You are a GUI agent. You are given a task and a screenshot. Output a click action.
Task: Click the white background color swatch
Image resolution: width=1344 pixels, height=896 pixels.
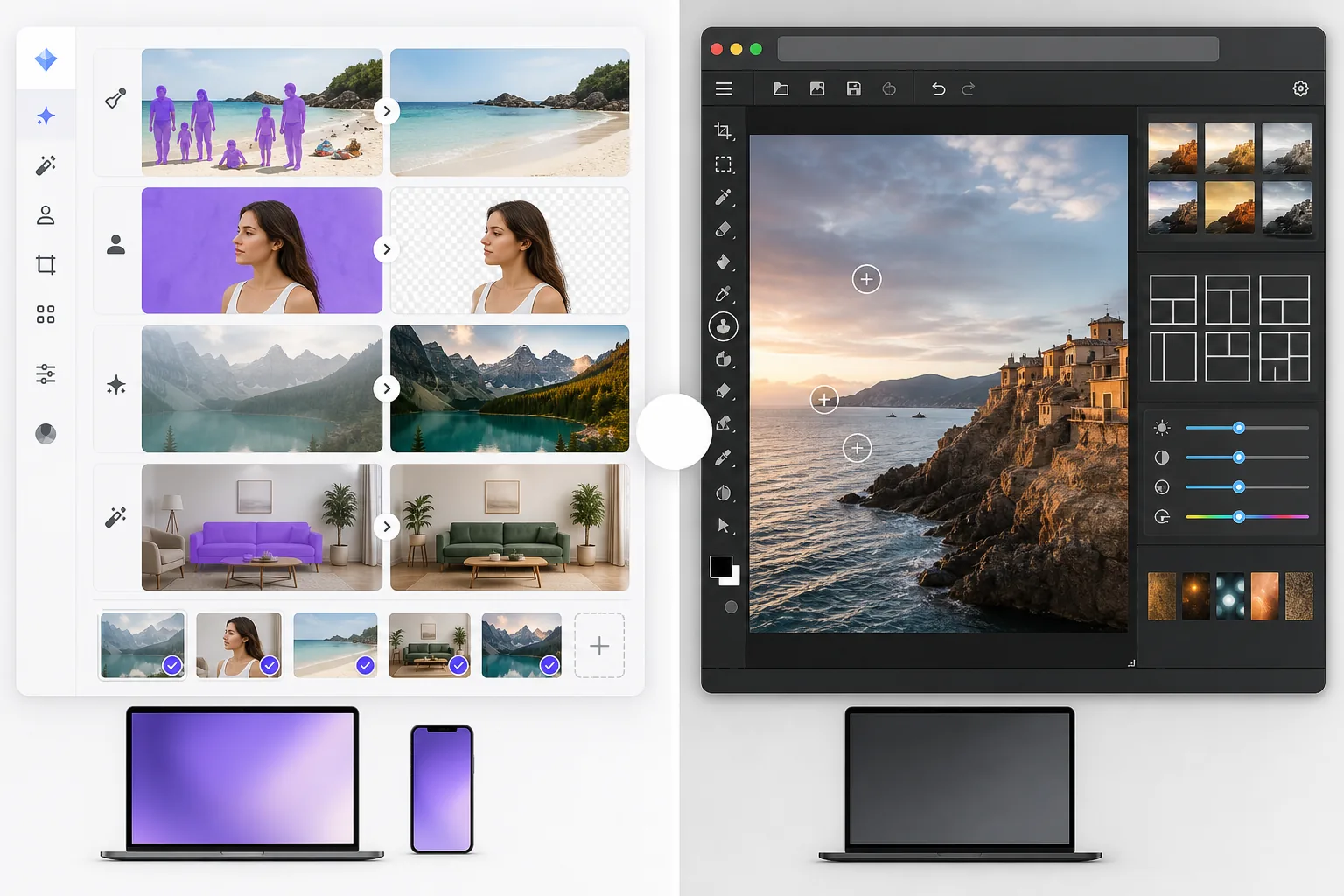click(734, 578)
